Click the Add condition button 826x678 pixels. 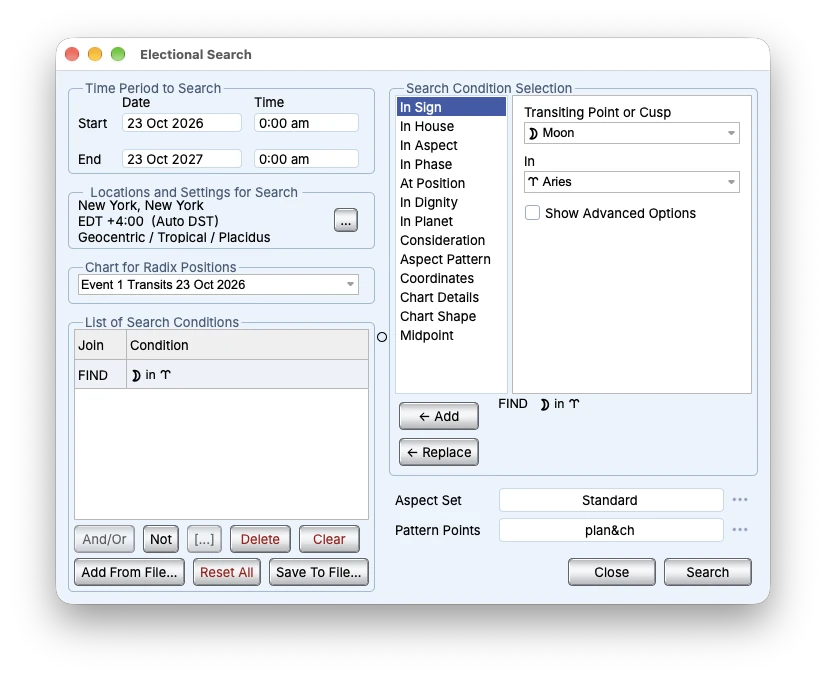click(x=439, y=416)
